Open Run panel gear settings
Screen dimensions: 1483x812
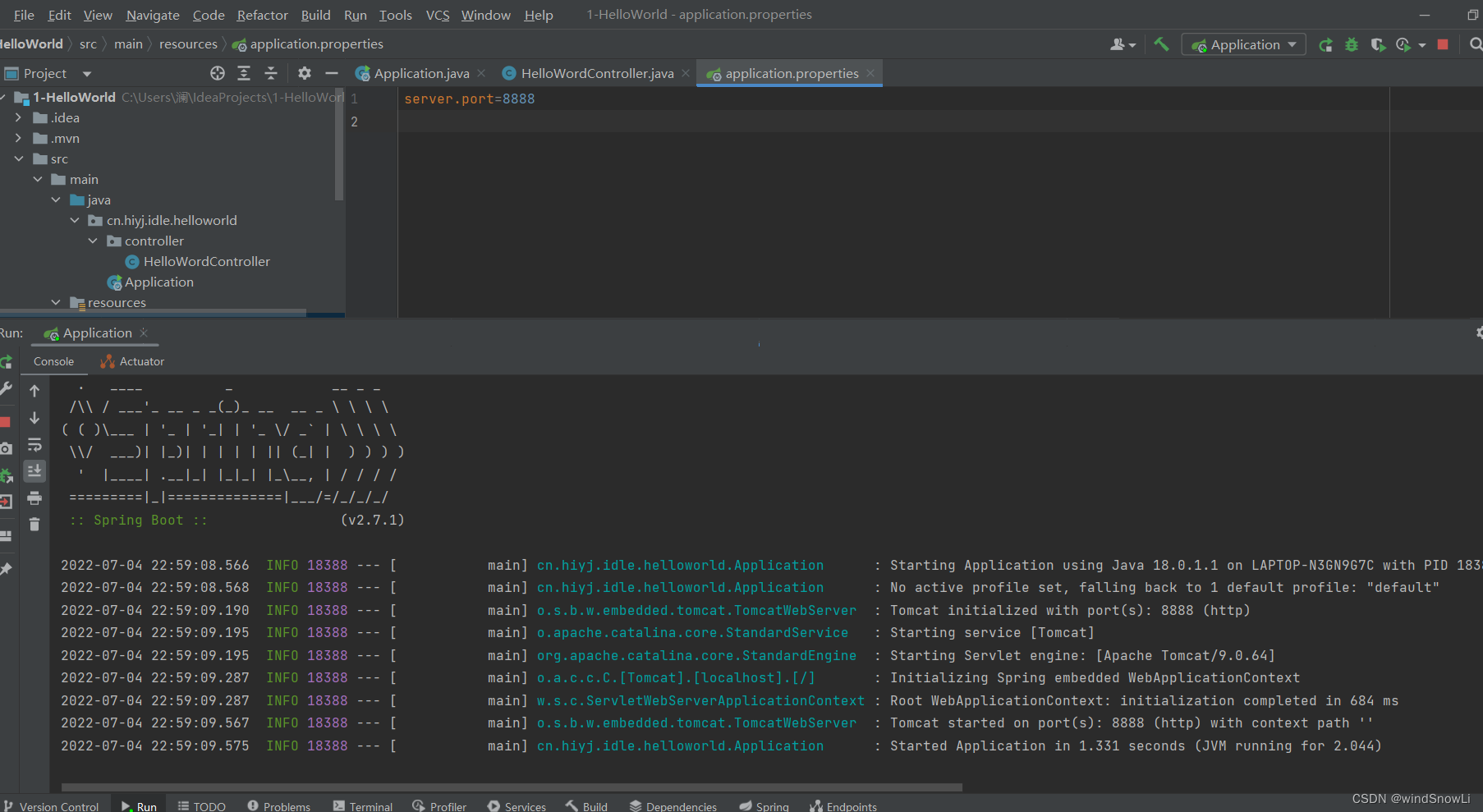tap(1478, 333)
